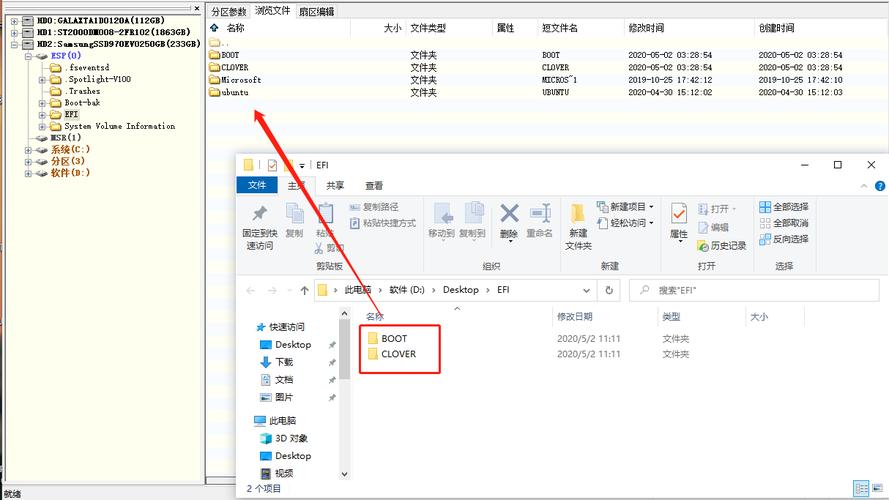The width and height of the screenshot is (889, 500).
Task: Click the Properties checkmark icon
Action: pyautogui.click(x=679, y=214)
